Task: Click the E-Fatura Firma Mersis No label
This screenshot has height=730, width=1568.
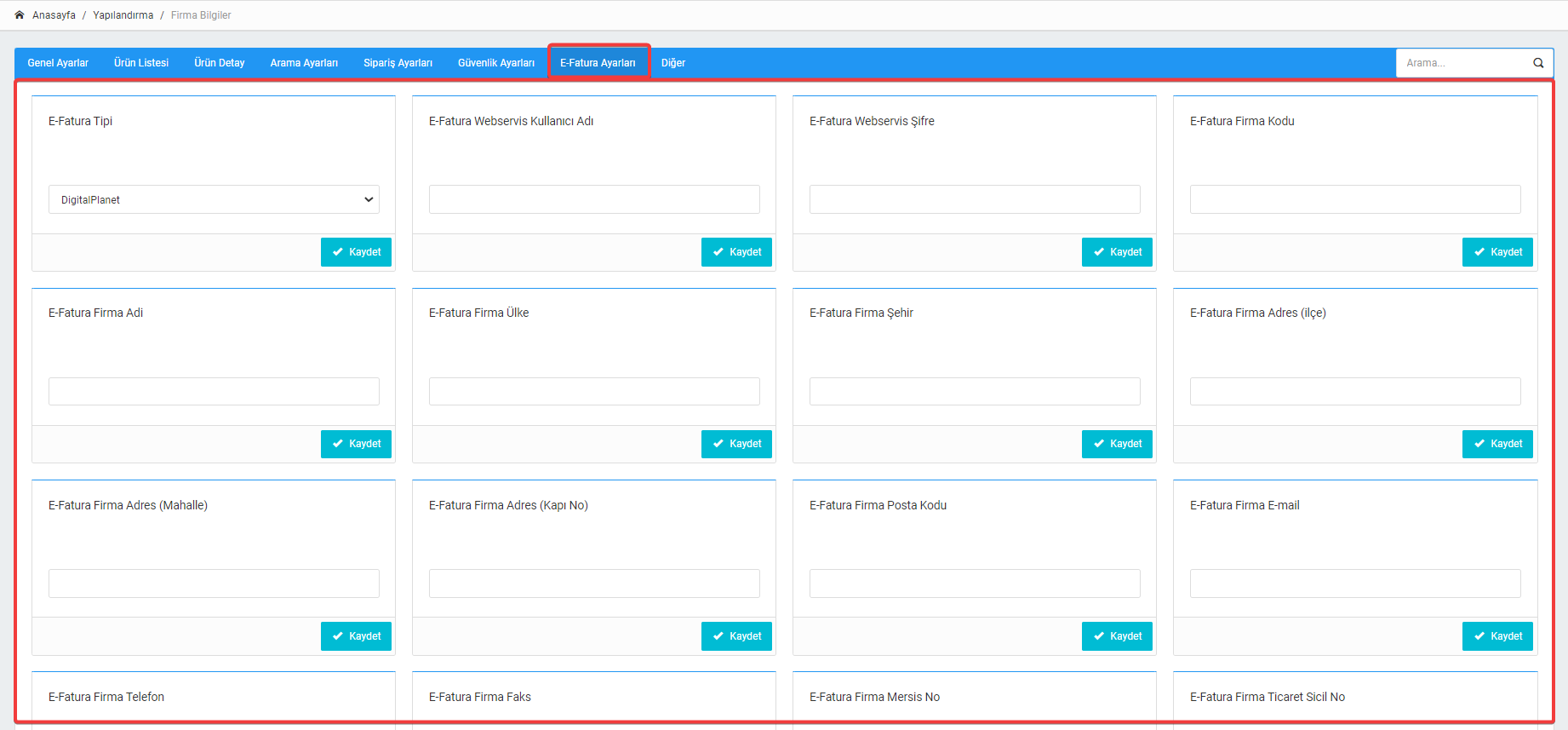Action: pos(875,697)
